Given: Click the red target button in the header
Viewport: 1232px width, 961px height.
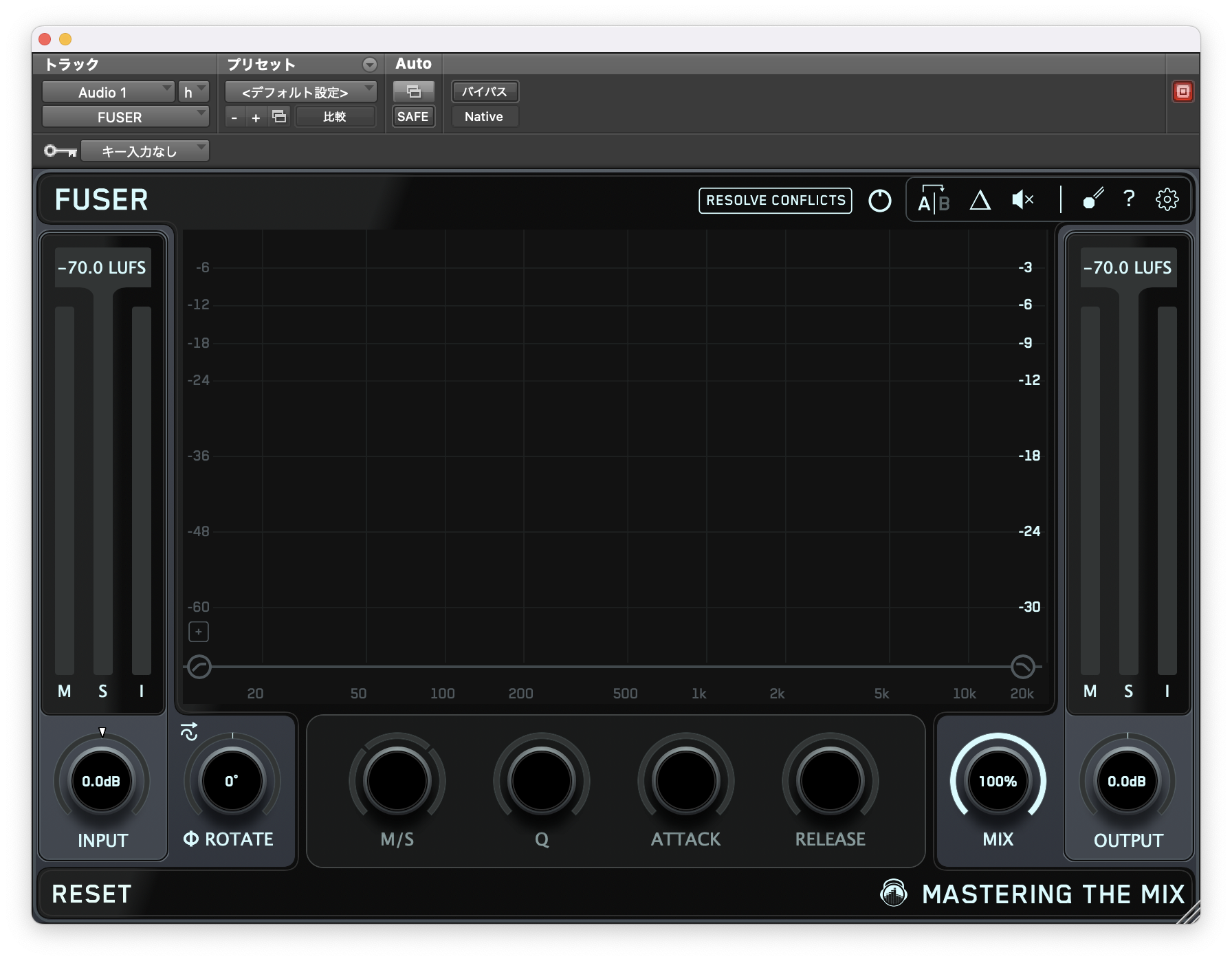Looking at the screenshot, I should pos(1183,91).
